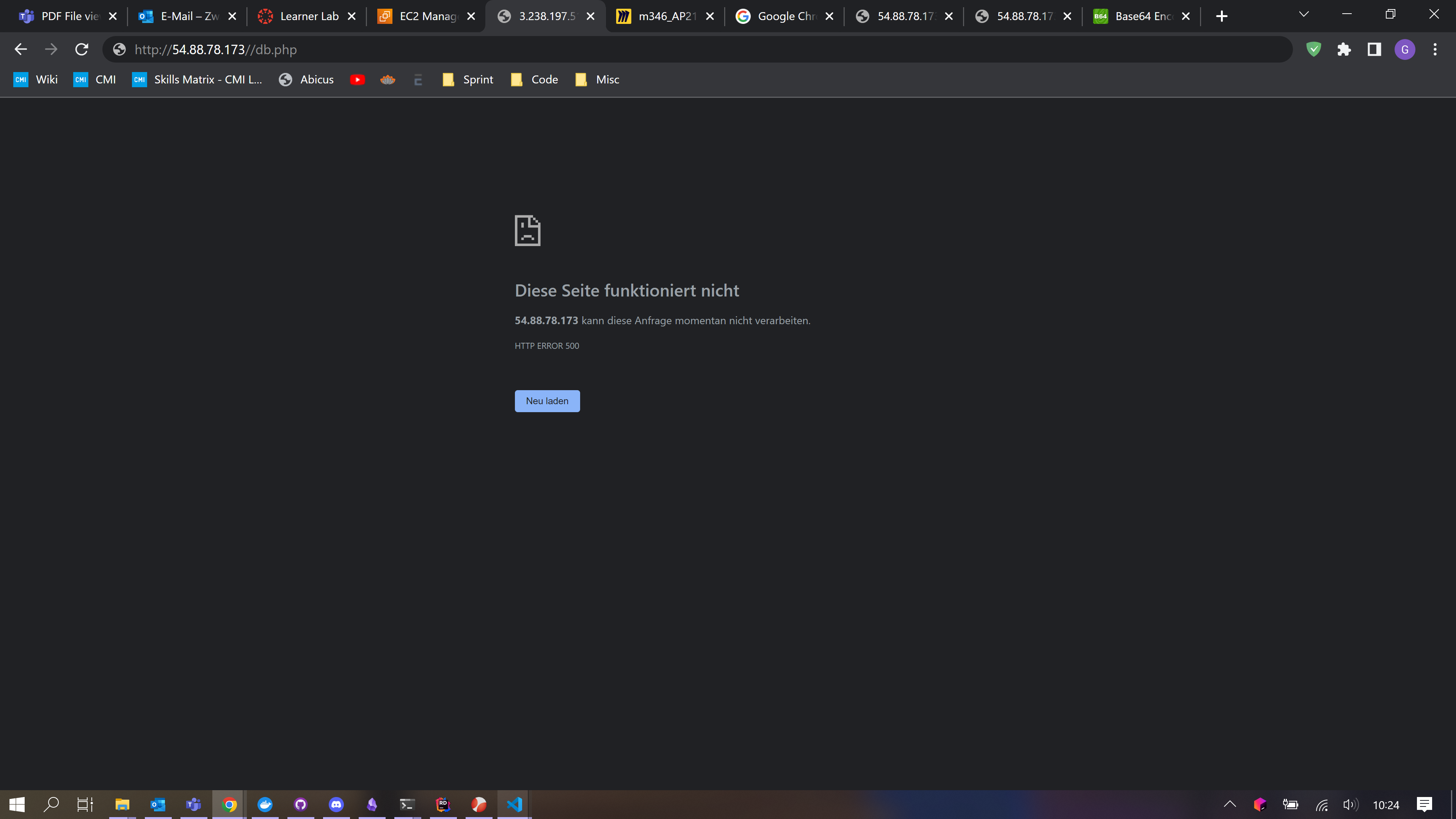Switch to the EC2 Management tab
Image resolution: width=1456 pixels, height=819 pixels.
[418, 16]
